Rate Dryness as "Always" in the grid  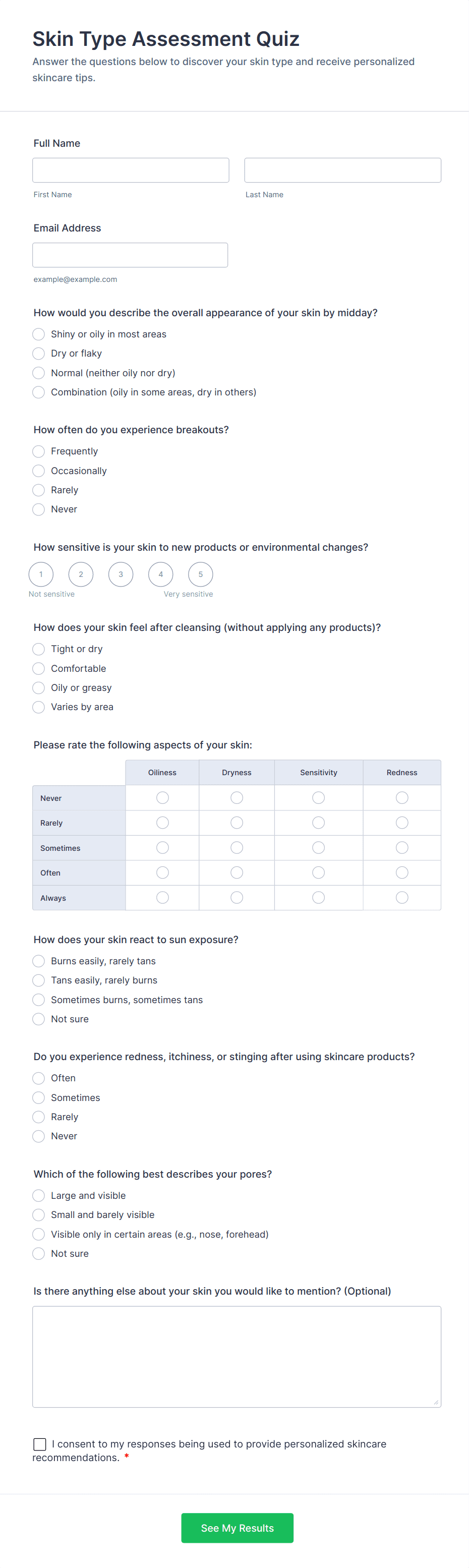(237, 897)
